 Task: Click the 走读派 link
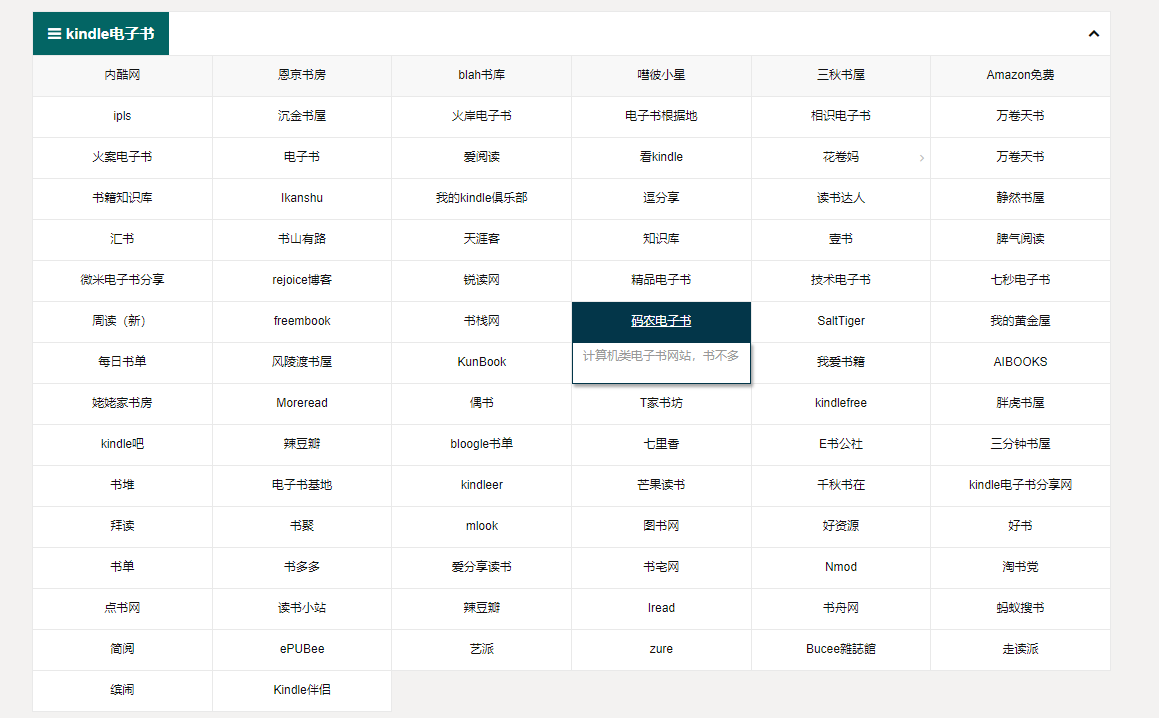1020,649
